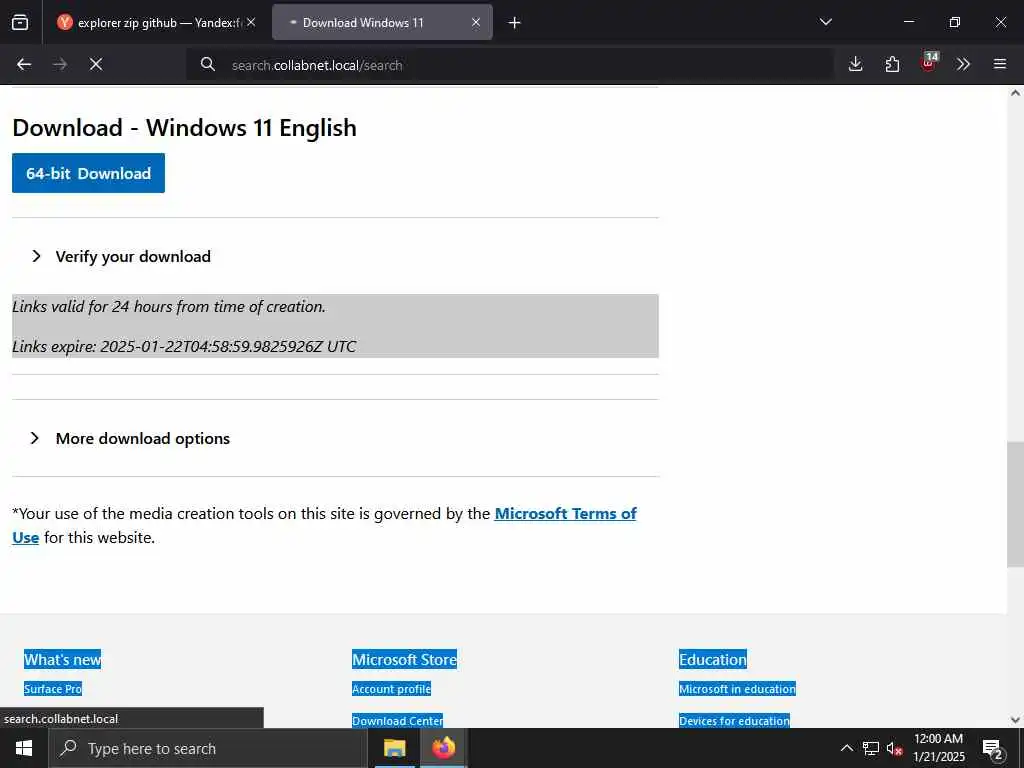
Task: Click the muted volume tray icon
Action: point(895,748)
